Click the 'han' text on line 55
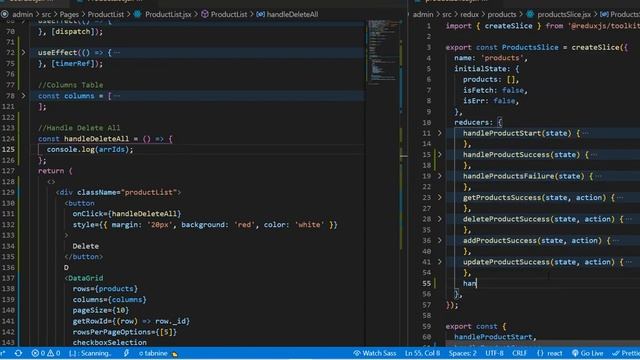640x360 pixels. 469,283
